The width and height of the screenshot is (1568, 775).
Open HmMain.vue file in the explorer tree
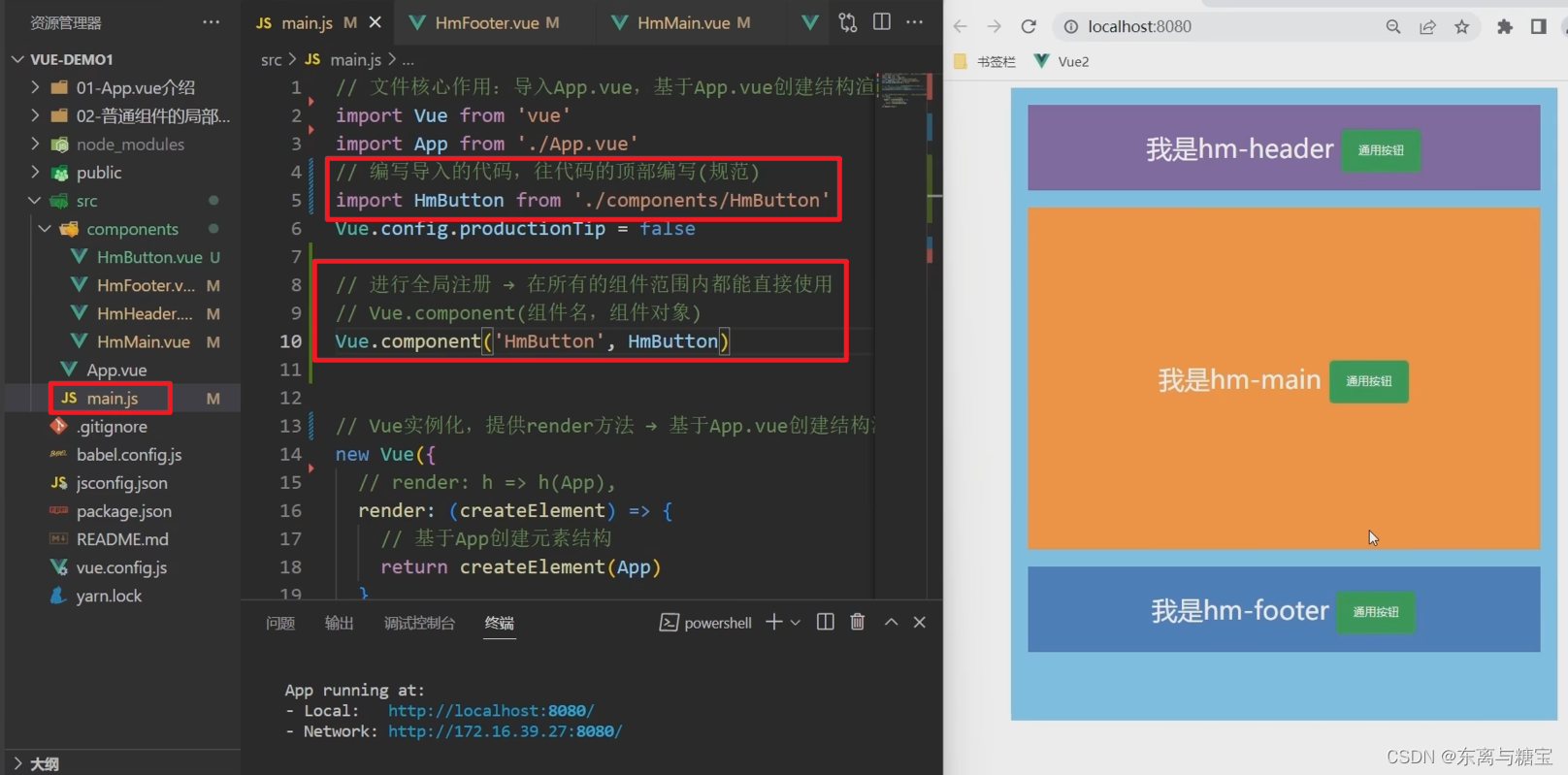143,341
